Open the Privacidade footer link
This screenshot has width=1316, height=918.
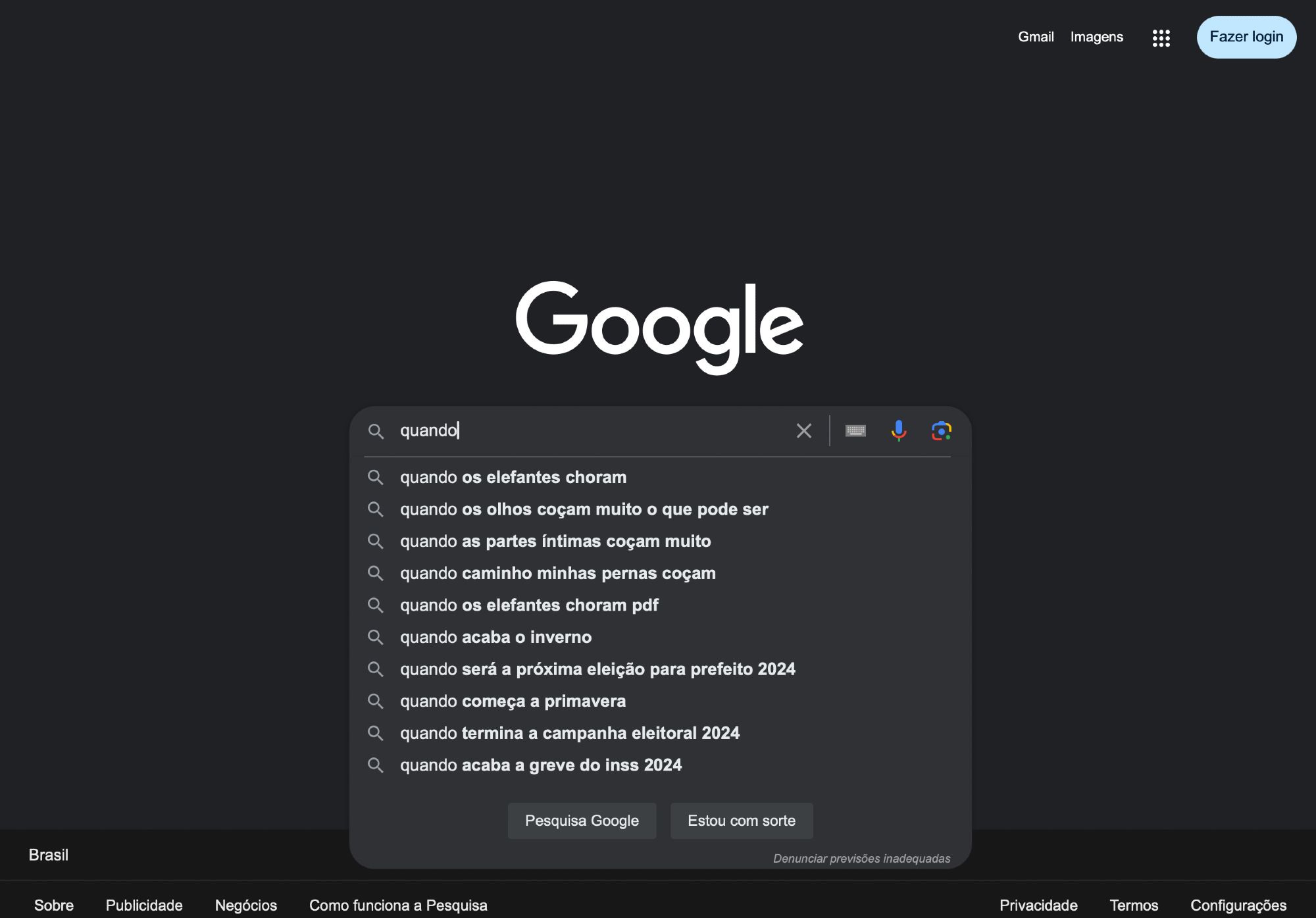[x=1038, y=905]
